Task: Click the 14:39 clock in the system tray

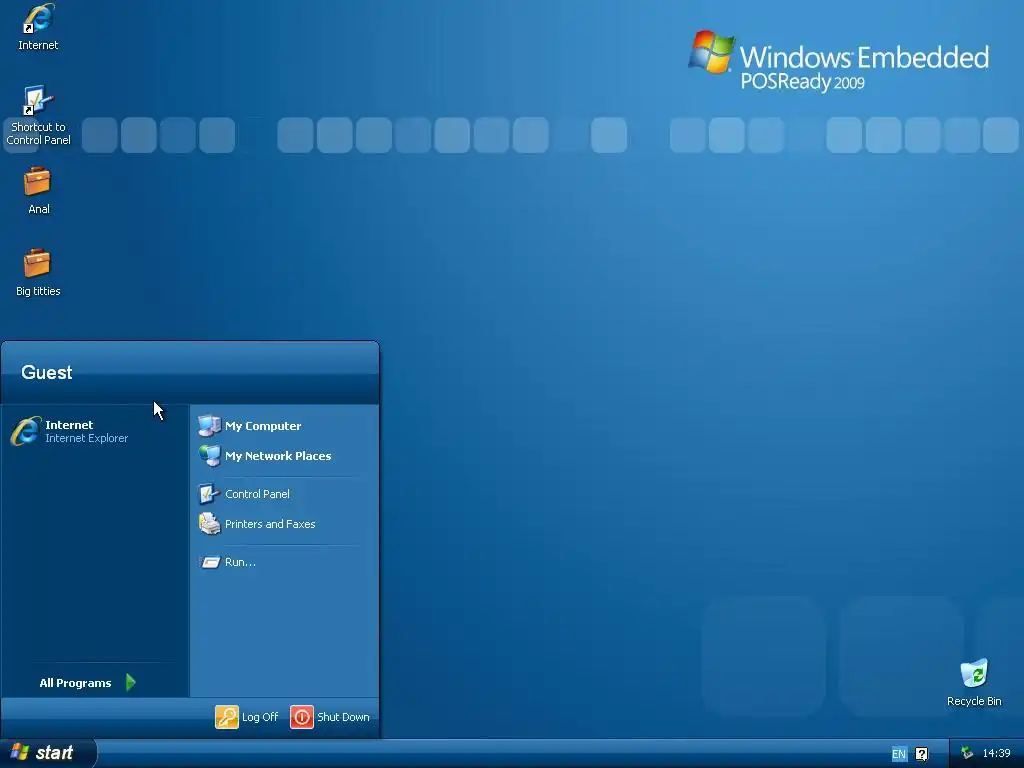Action: (997, 754)
